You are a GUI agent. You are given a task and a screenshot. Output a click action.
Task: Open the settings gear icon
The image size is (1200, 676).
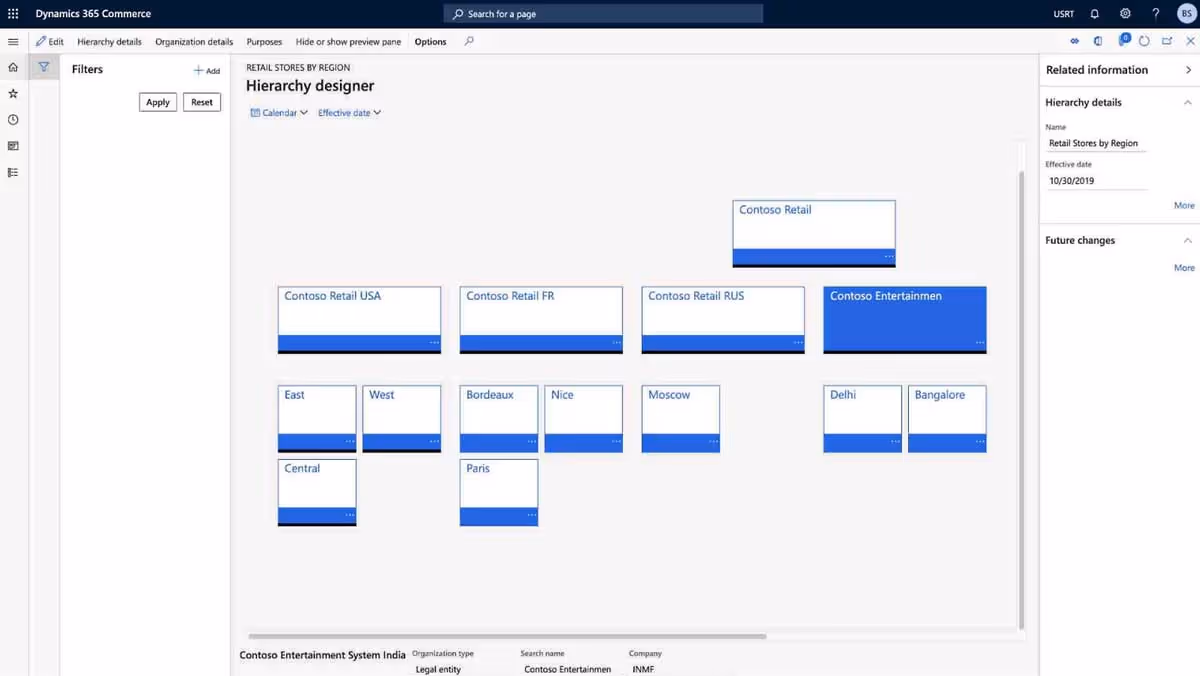[x=1124, y=13]
